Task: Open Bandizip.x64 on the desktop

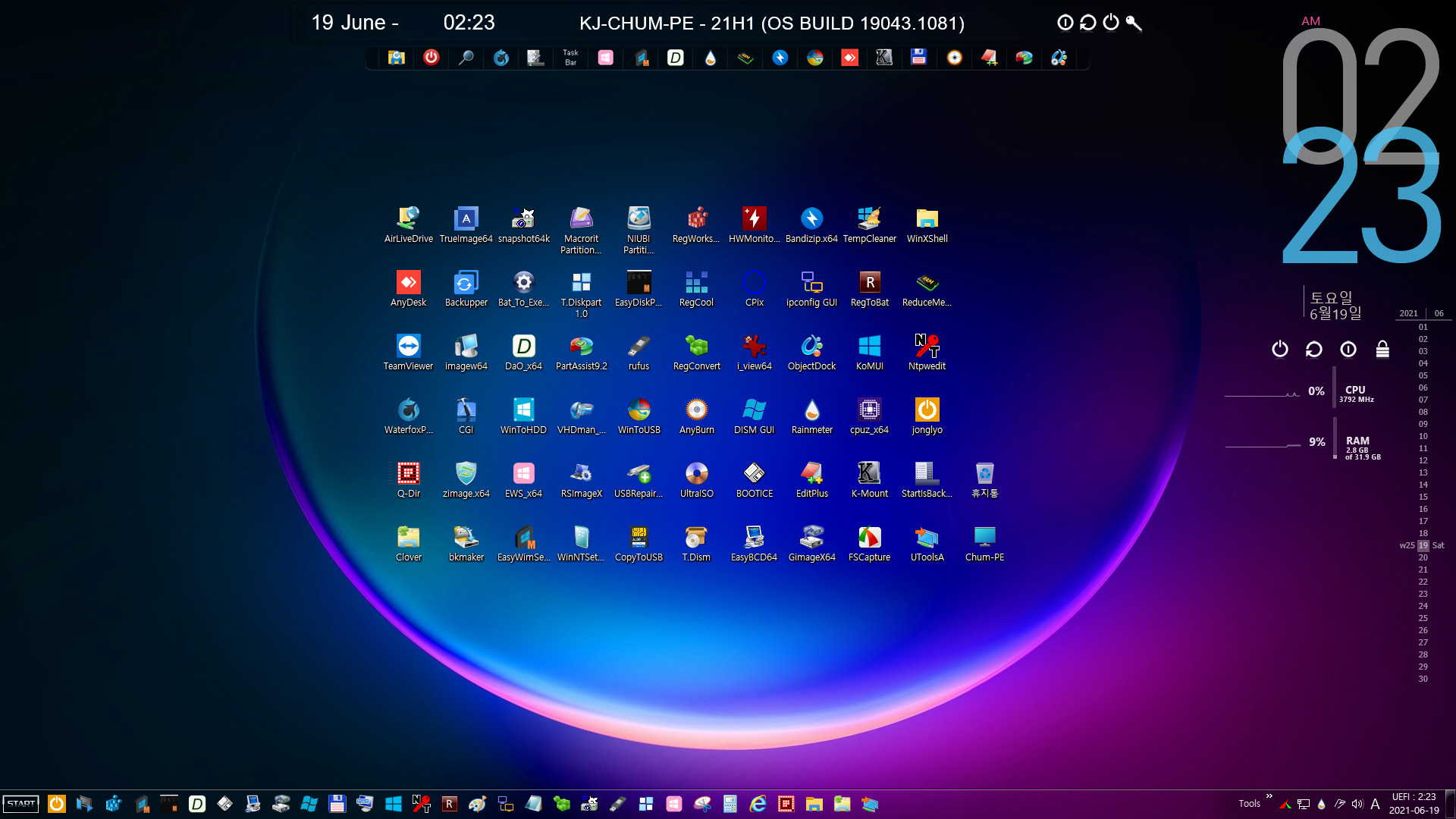Action: click(811, 225)
